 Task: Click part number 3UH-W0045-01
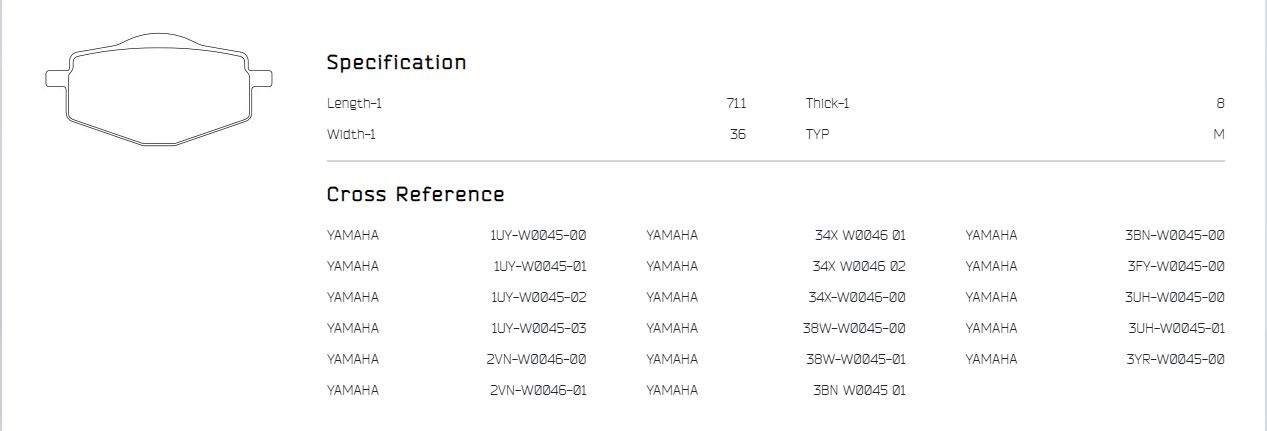tap(1177, 329)
